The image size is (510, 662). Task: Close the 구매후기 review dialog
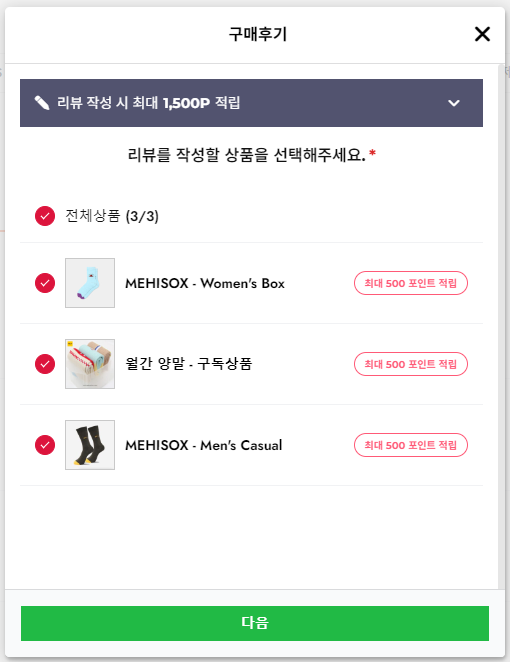tap(482, 34)
